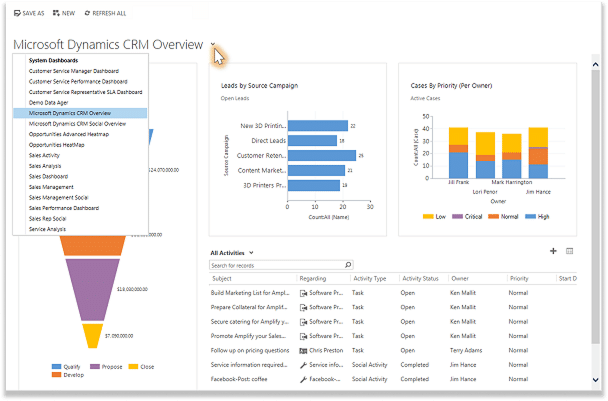Click the Save As icon
Image resolution: width=608 pixels, height=401 pixels.
[17, 13]
